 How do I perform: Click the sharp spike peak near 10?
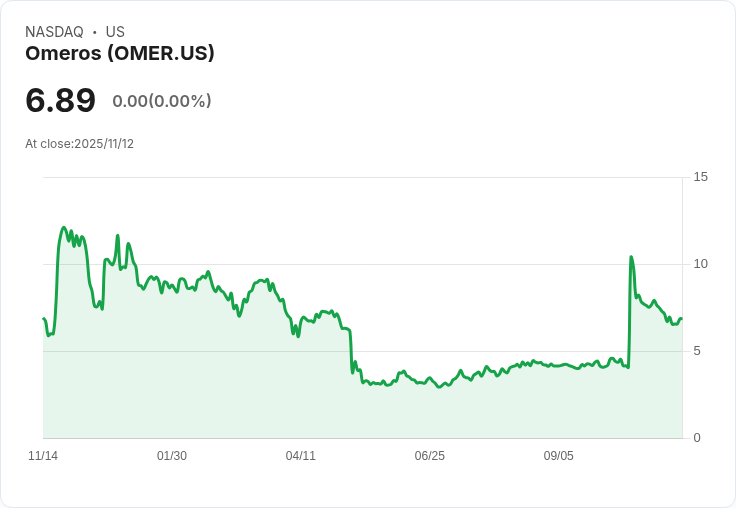631,256
